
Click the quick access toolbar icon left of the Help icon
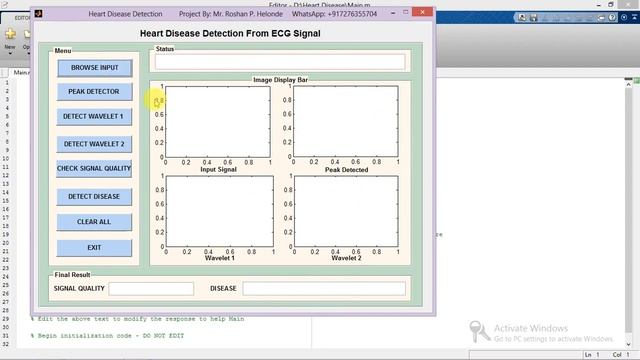601,18
